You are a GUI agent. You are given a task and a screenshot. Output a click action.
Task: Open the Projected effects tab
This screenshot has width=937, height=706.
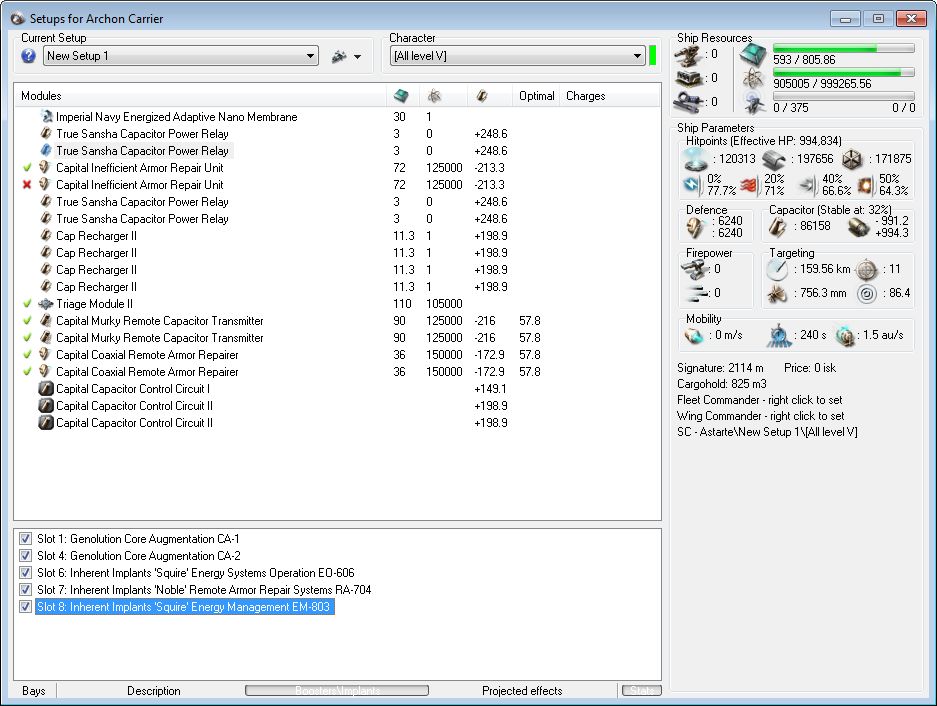click(522, 690)
